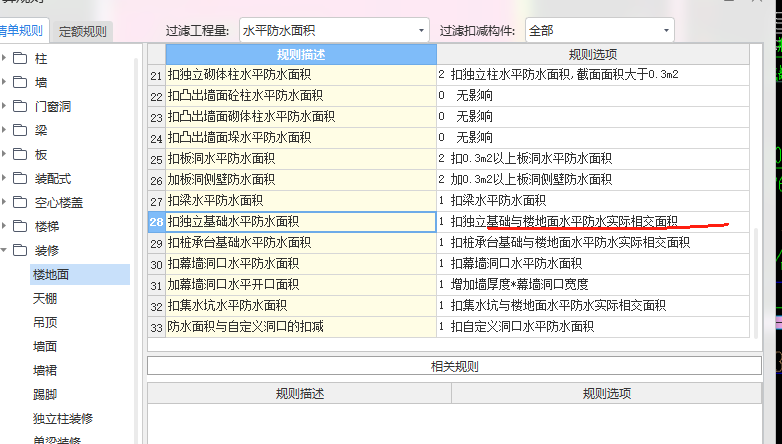The width and height of the screenshot is (782, 444).
Task: Select the 墙裙 tree item
Action: pyautogui.click(x=45, y=370)
